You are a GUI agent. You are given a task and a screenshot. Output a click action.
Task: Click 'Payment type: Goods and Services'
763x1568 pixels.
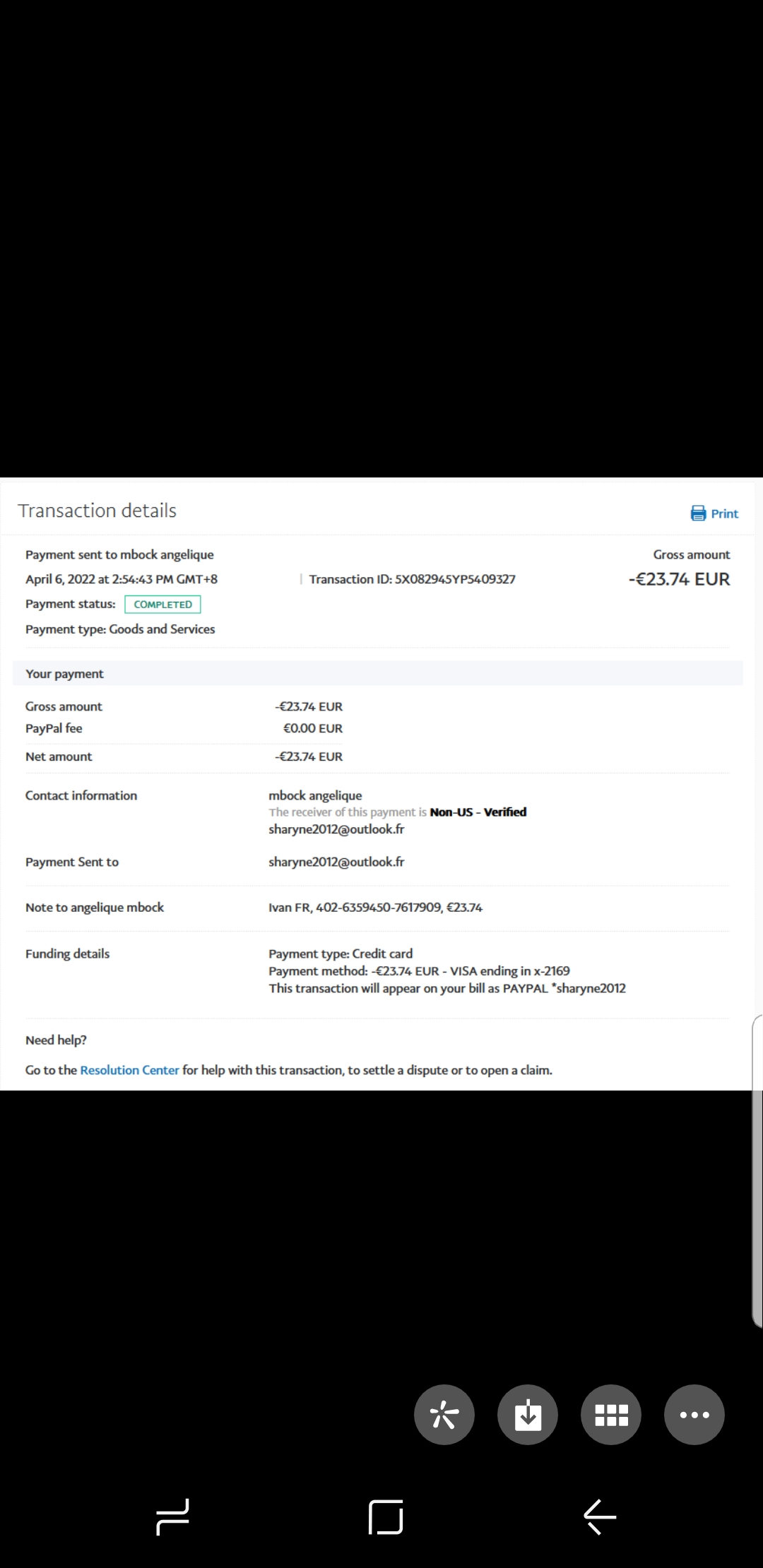pyautogui.click(x=120, y=629)
